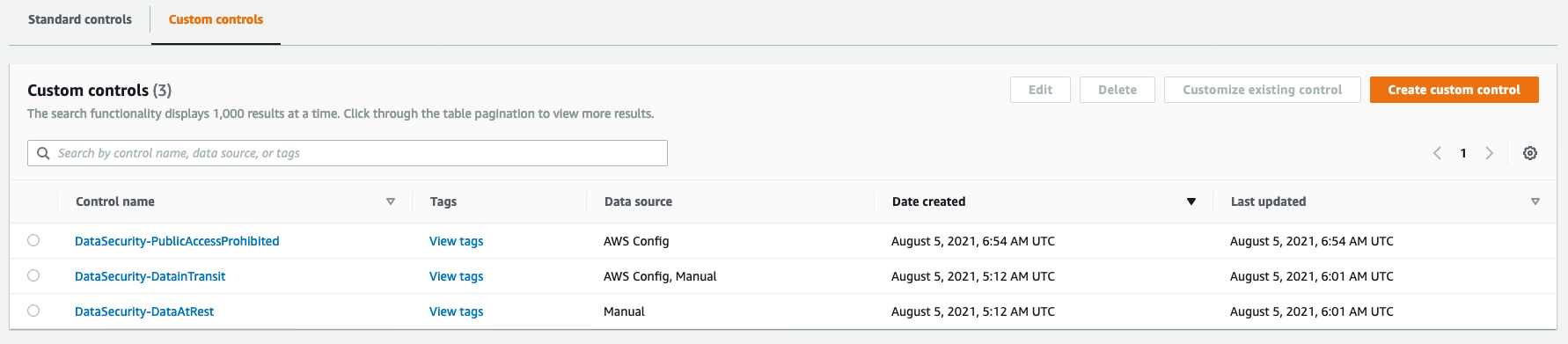This screenshot has height=344, width=1568.
Task: View tags for DataSecurity-PublicAccessProhibited
Action: click(457, 241)
